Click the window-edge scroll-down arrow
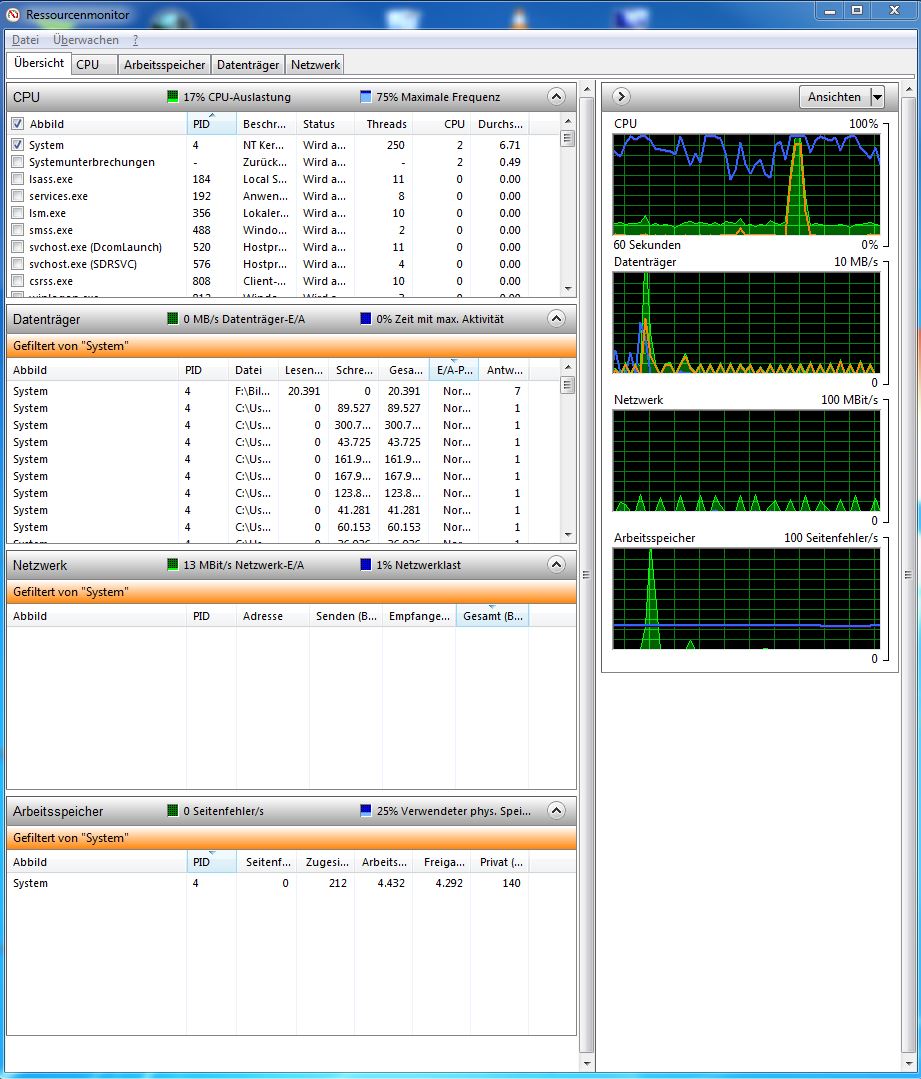921x1079 pixels. coord(909,1063)
